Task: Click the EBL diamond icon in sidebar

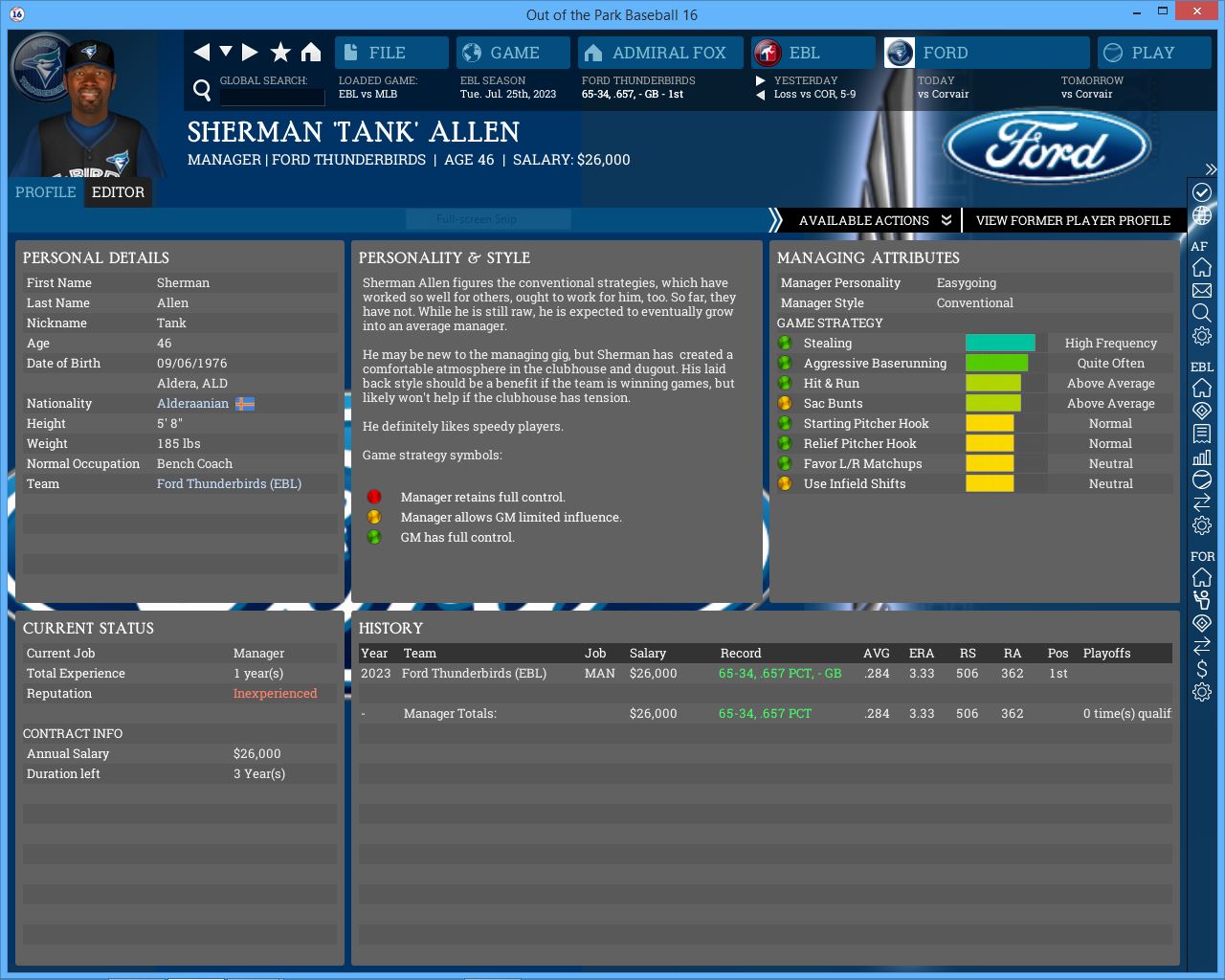Action: coord(1202,411)
